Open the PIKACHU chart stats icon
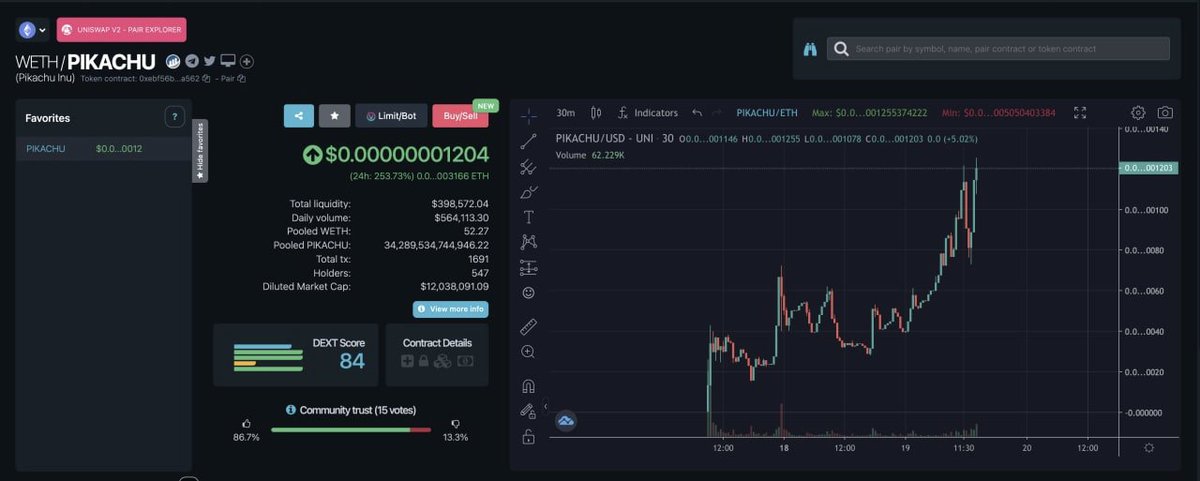This screenshot has height=481, width=1200. tap(173, 62)
